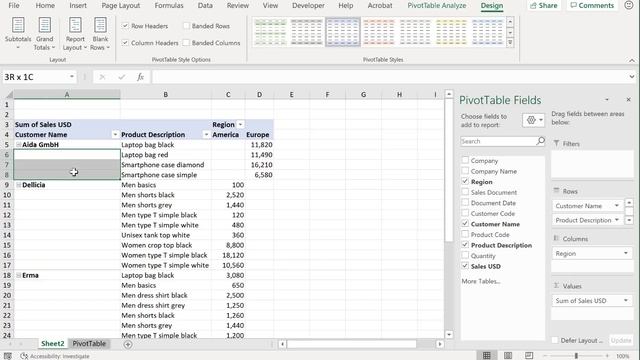Enable Defer Layout Update checkbox

(x=555, y=340)
